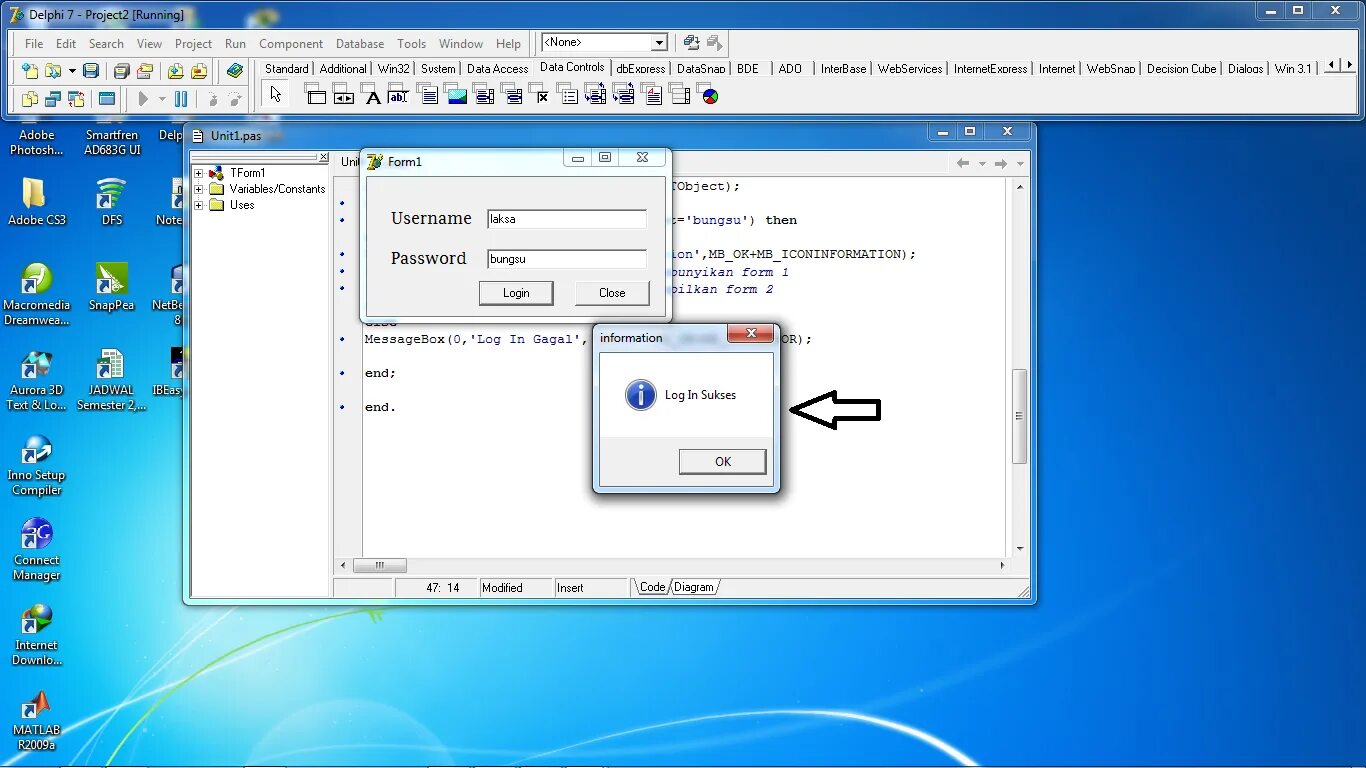This screenshot has width=1366, height=768.
Task: Click the View Form toolbar icon
Action: [53, 99]
